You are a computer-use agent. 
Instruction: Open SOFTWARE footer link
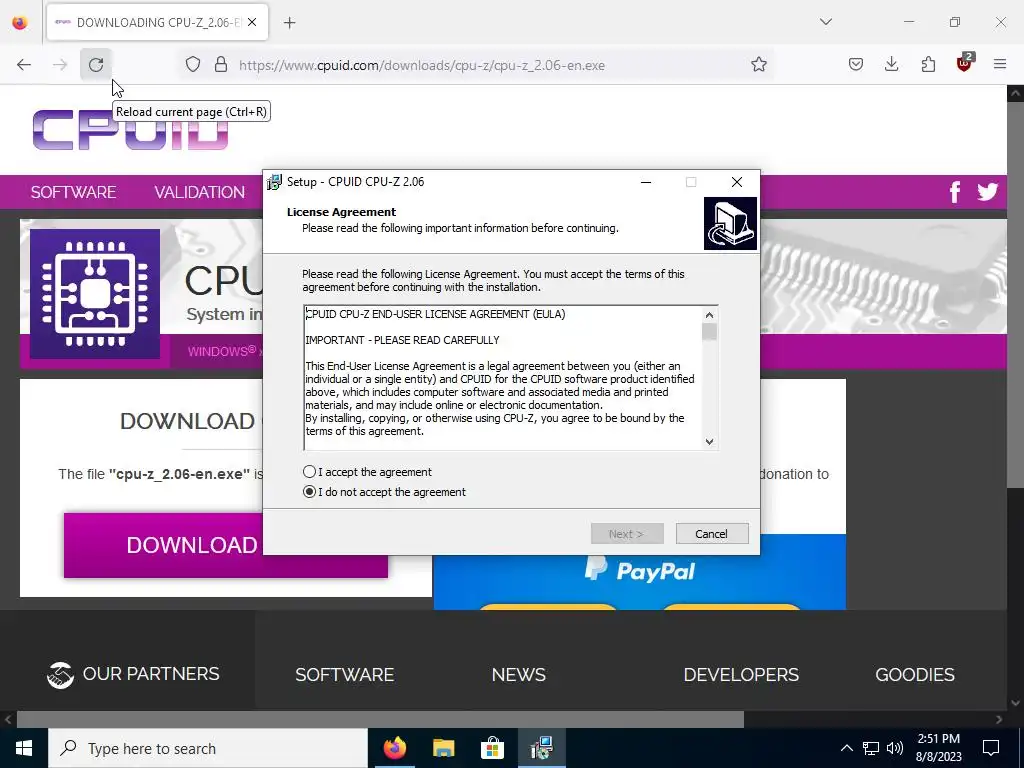pyautogui.click(x=344, y=675)
